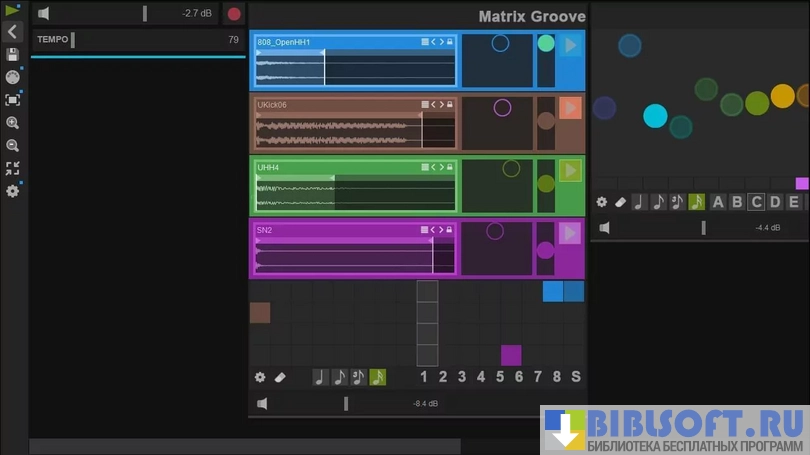
Task: Preview the UKick06 sample with its play button
Action: pyautogui.click(x=570, y=108)
